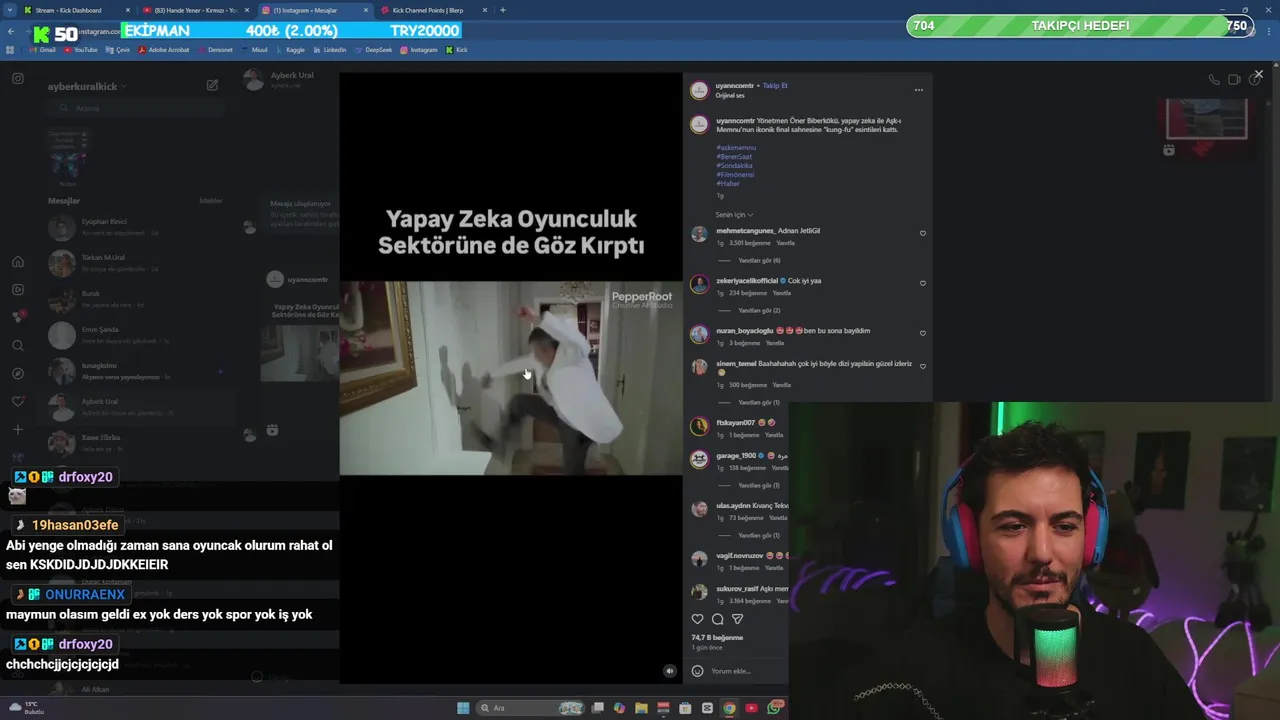This screenshot has width=1280, height=720.
Task: Expand replies under mehmetcangunes_ comment (6)
Action: pyautogui.click(x=759, y=261)
